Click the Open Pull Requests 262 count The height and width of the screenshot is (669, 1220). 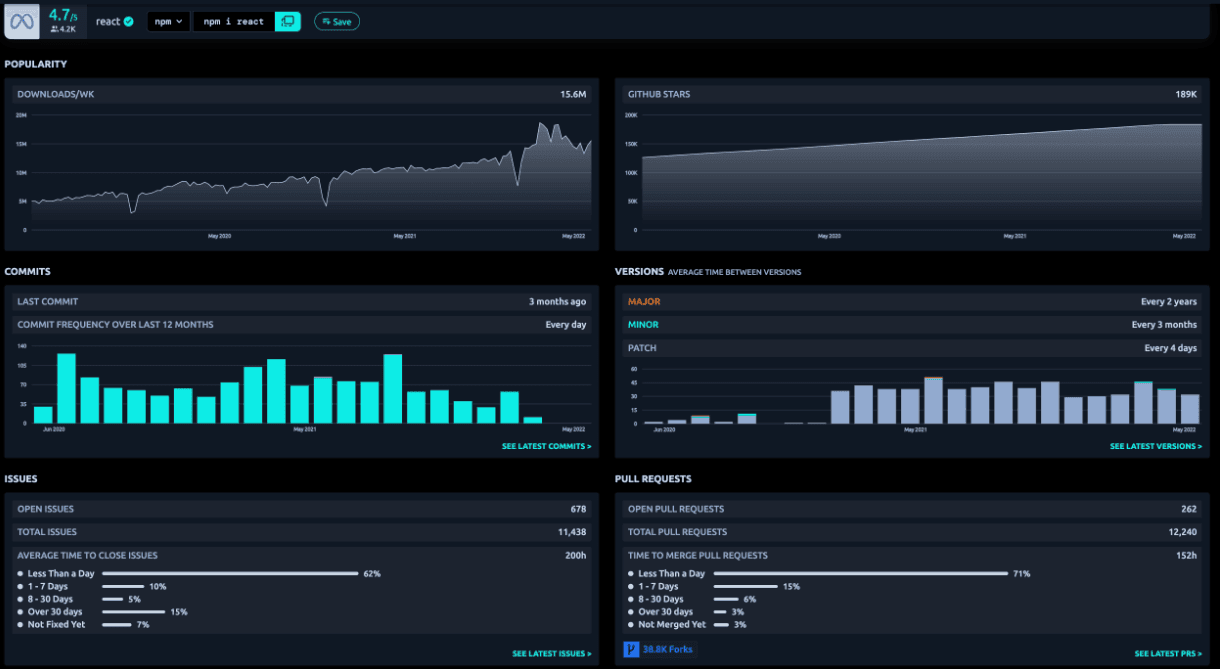1188,509
